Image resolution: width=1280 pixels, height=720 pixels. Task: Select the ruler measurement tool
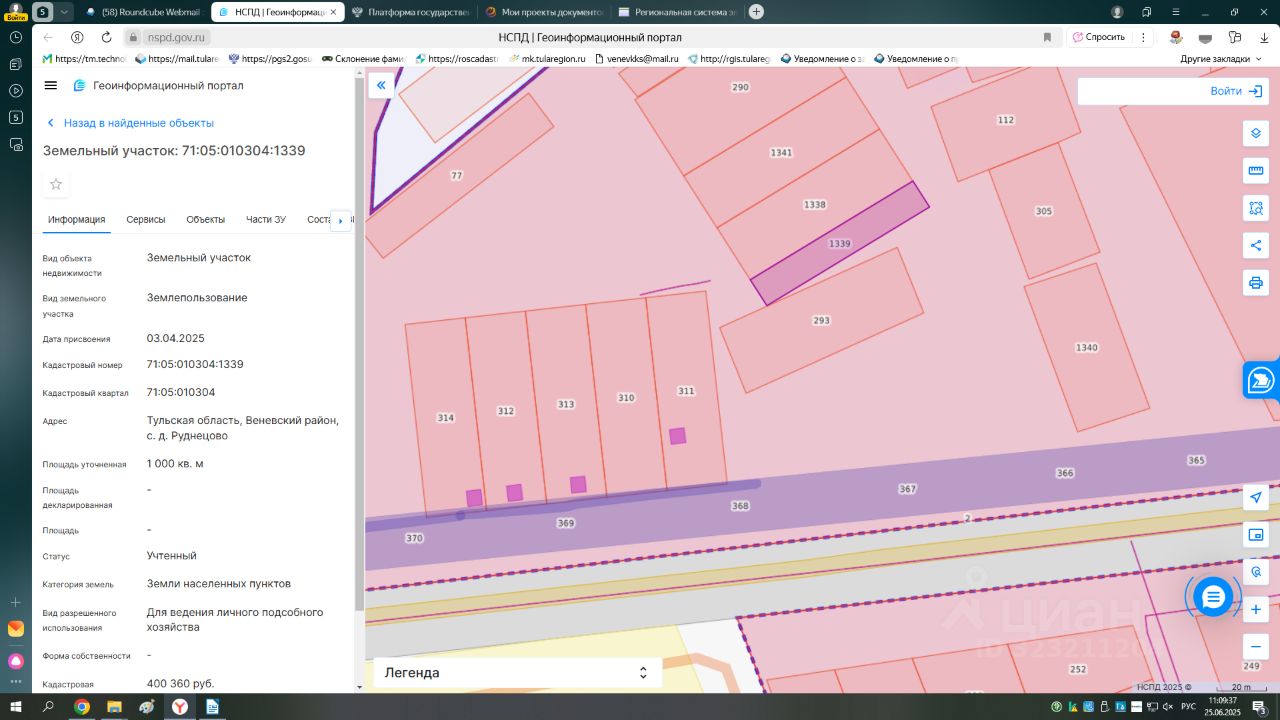1256,171
